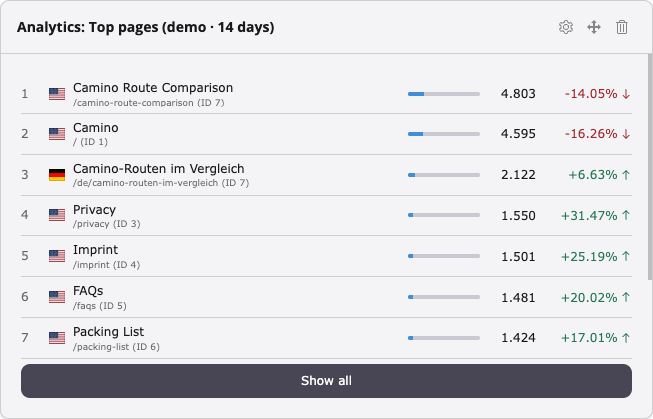
Task: Click the 1.481 view count for FAQs
Action: pos(518,297)
